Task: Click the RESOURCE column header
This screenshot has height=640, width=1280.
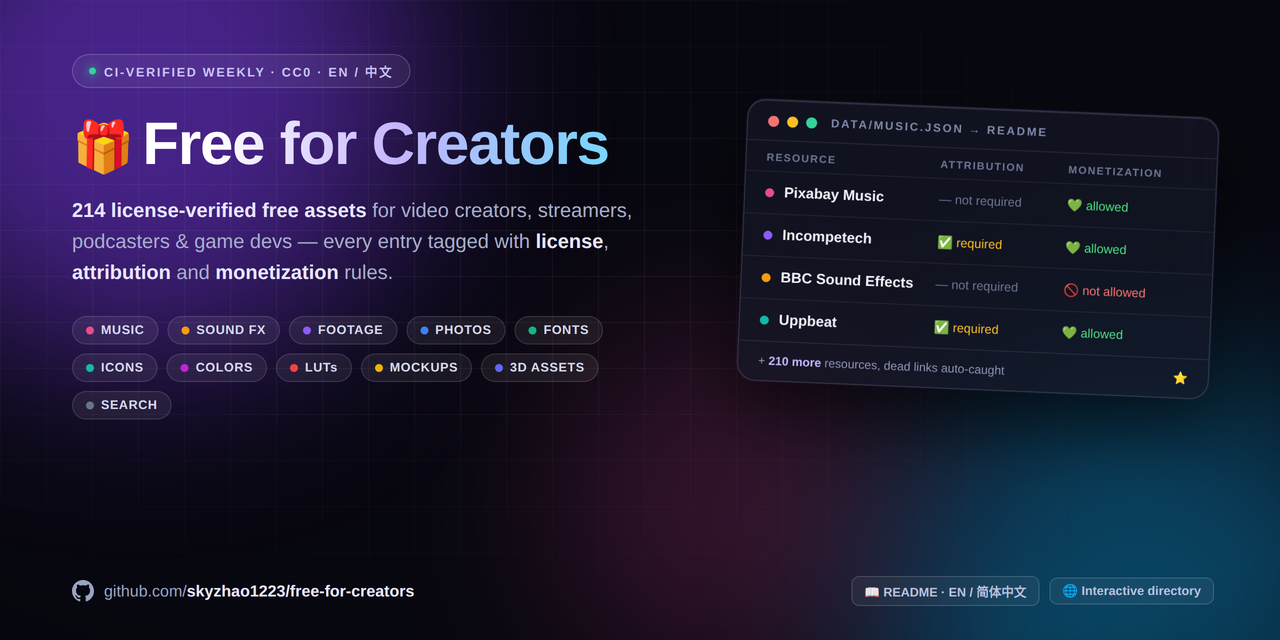Action: pos(801,158)
